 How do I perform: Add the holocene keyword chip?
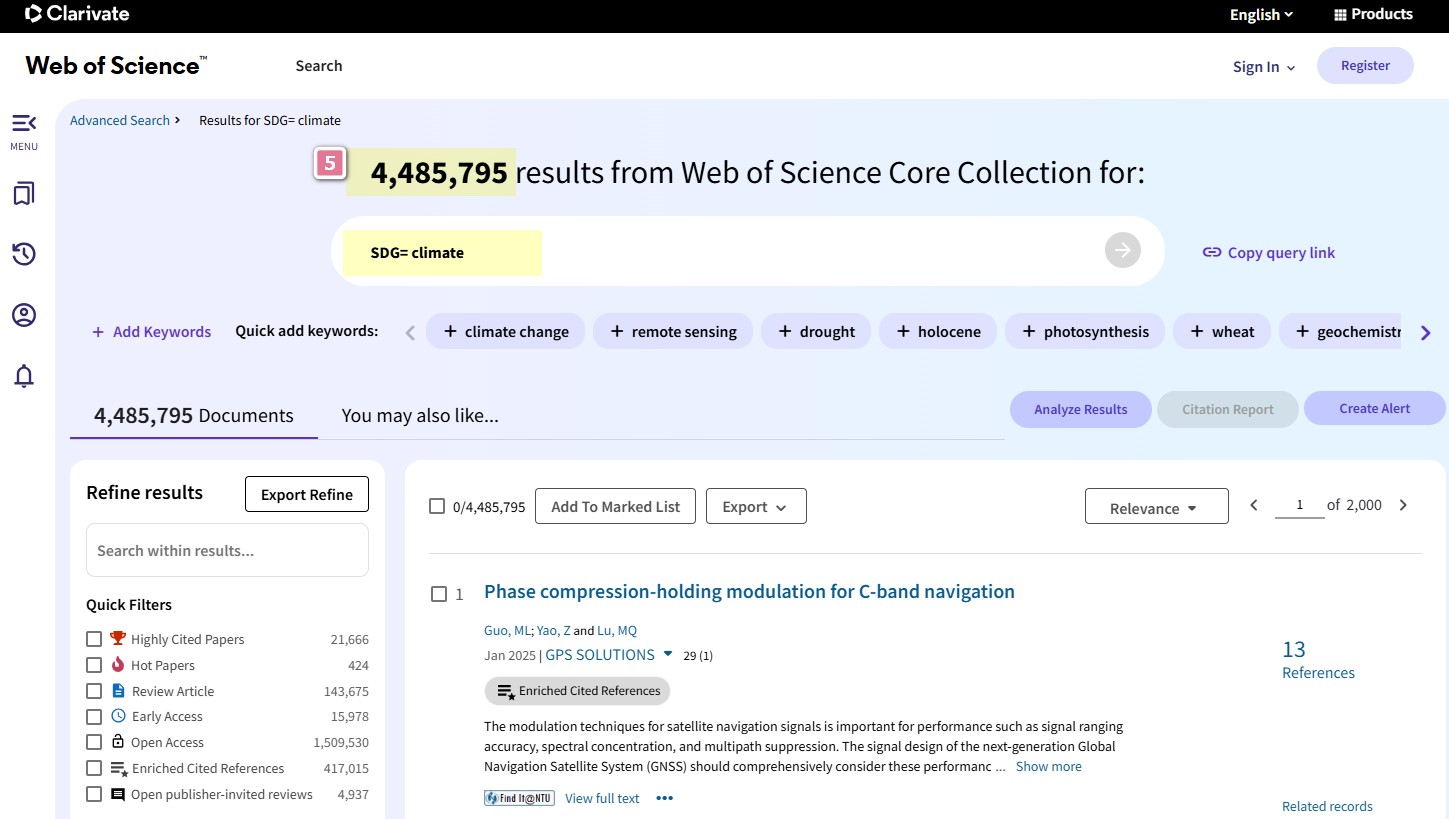(x=938, y=332)
